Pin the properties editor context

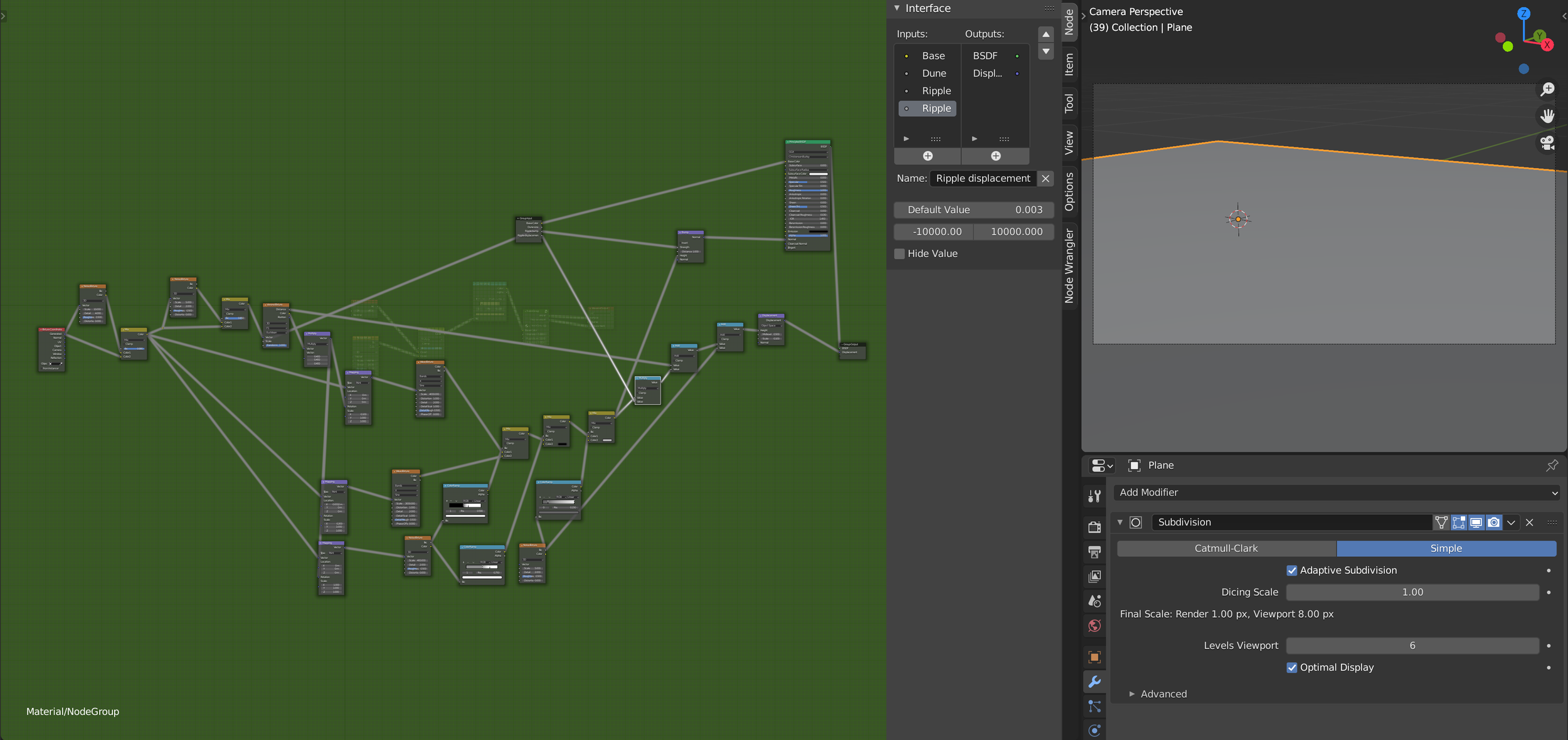tap(1552, 465)
